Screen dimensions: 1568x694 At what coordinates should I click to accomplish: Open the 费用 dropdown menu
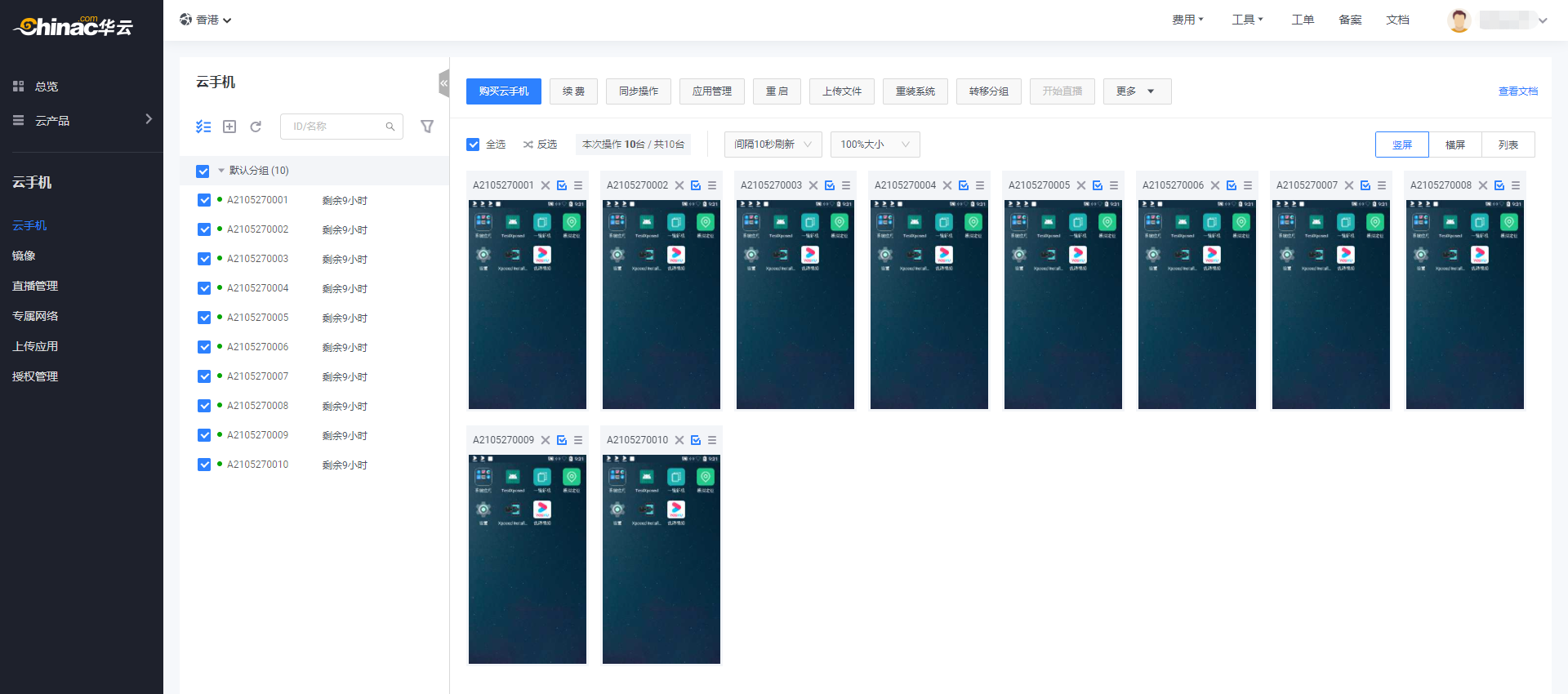click(1187, 20)
